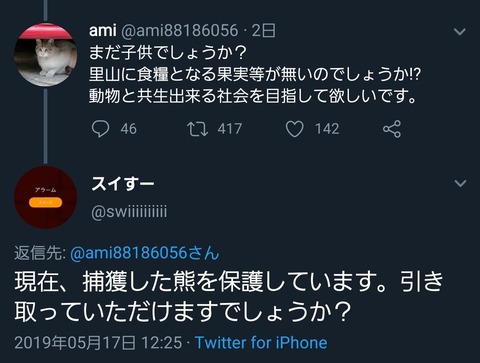The image size is (480, 363).
Task: Open the blue @ami88186056さん reply mention
Action: [x=145, y=253]
